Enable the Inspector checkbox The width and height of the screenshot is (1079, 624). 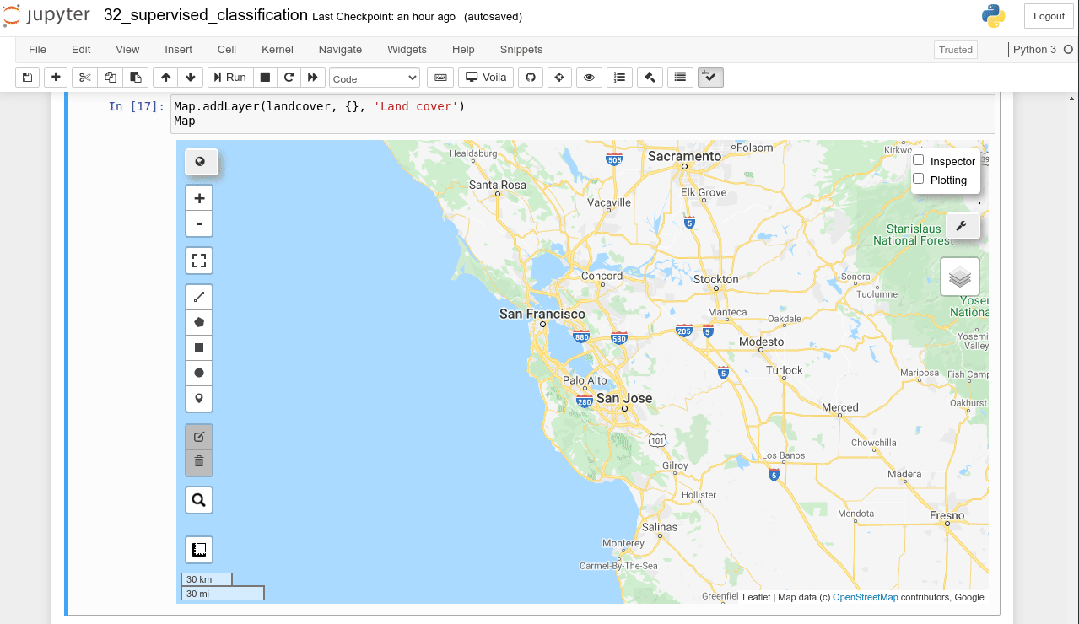919,160
